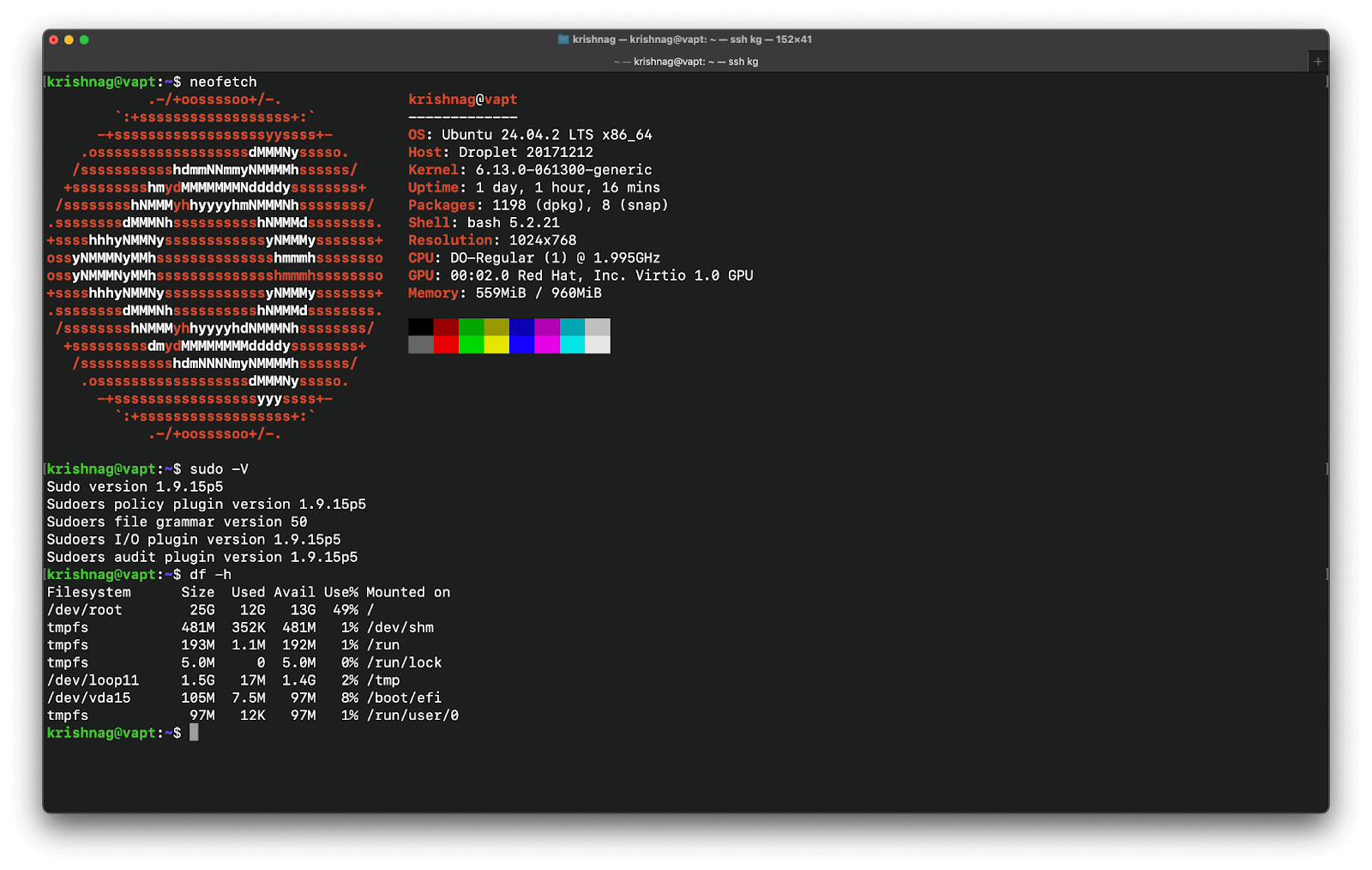Image resolution: width=1372 pixels, height=870 pixels.
Task: Click the '/run/user/0' mount point
Action: click(x=412, y=716)
